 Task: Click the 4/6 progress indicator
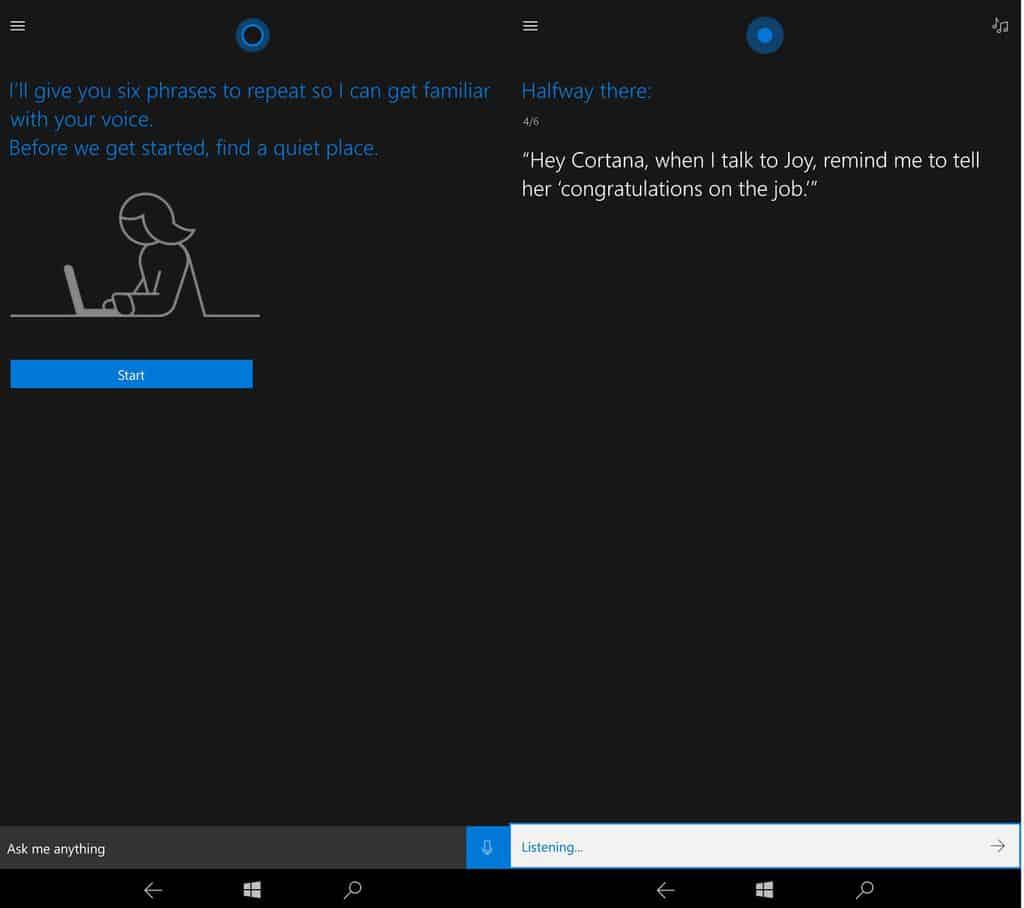coord(530,122)
